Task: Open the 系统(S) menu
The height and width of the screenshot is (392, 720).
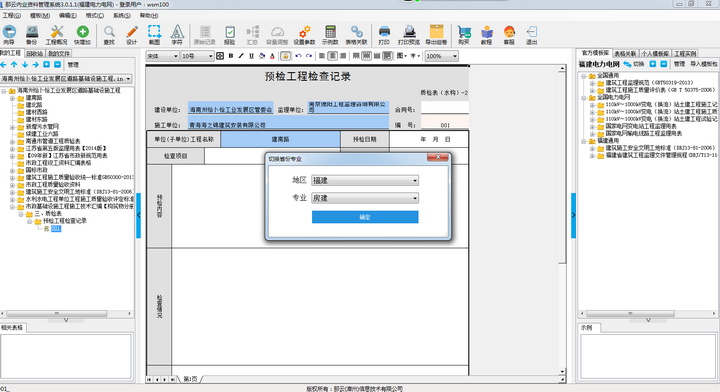Action: [122, 16]
